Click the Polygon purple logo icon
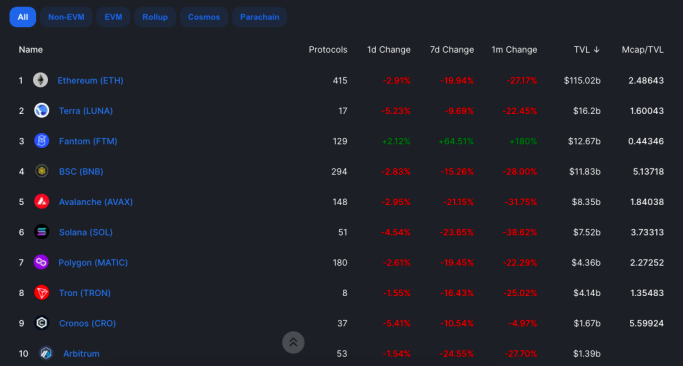This screenshot has width=683, height=366. (x=41, y=262)
